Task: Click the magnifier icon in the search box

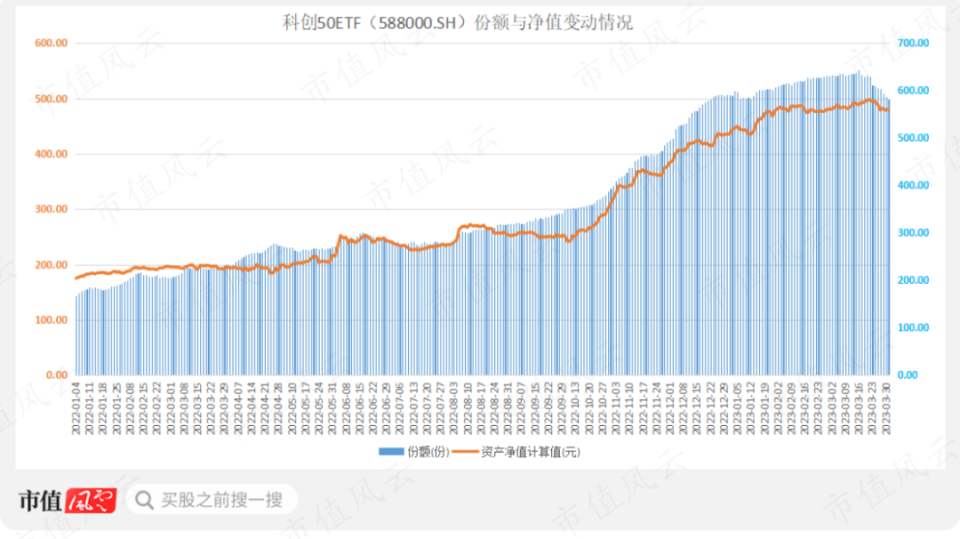Action: (145, 500)
